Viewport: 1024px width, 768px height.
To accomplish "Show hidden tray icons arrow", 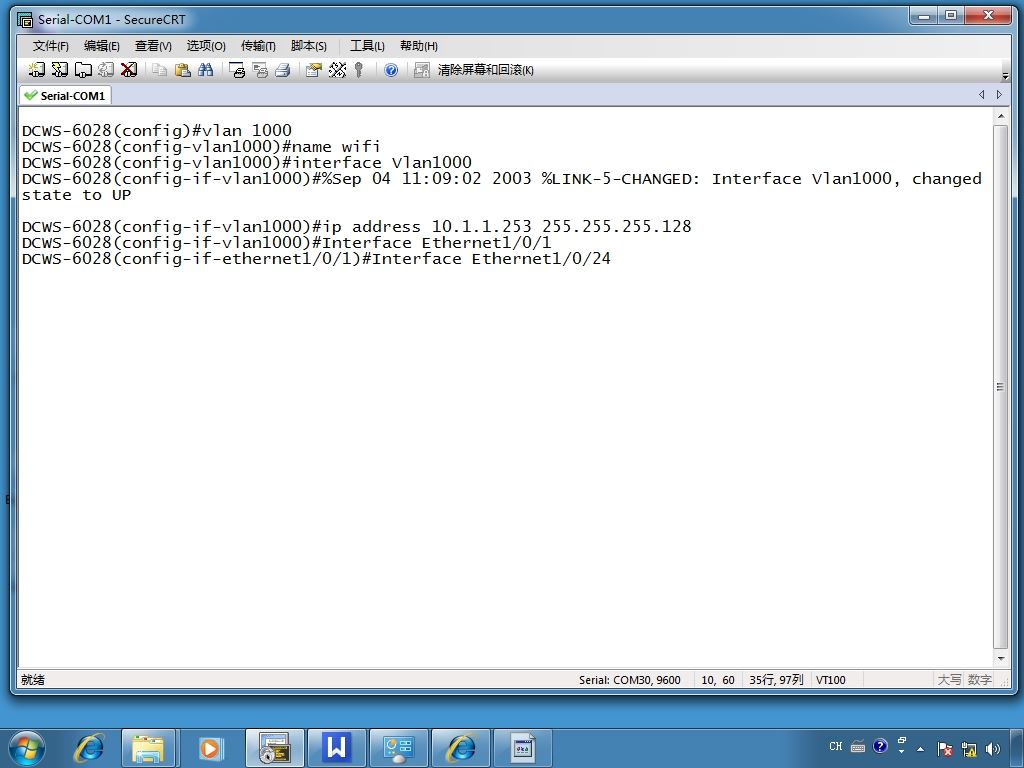I will pos(920,749).
